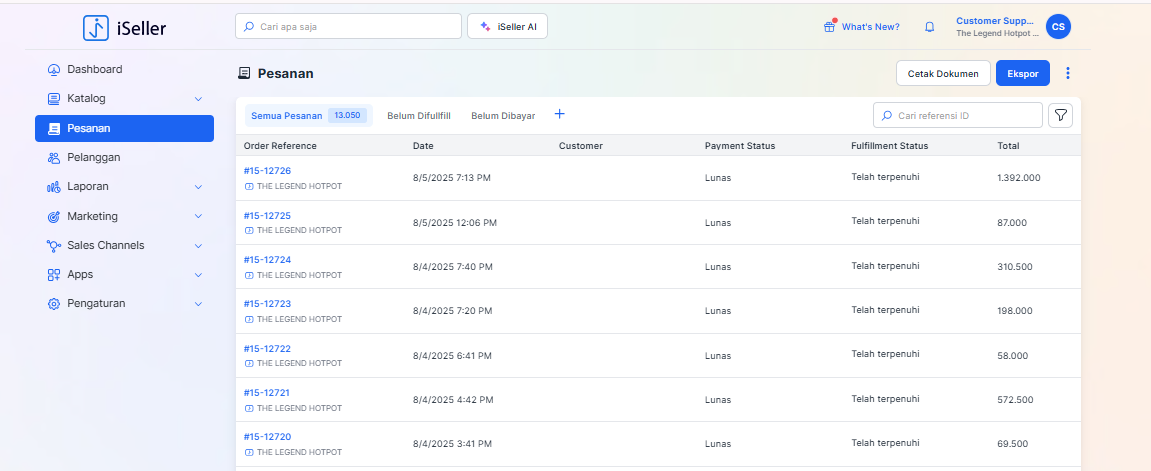
Task: Switch to Belum Difullfill tab
Action: (x=418, y=116)
